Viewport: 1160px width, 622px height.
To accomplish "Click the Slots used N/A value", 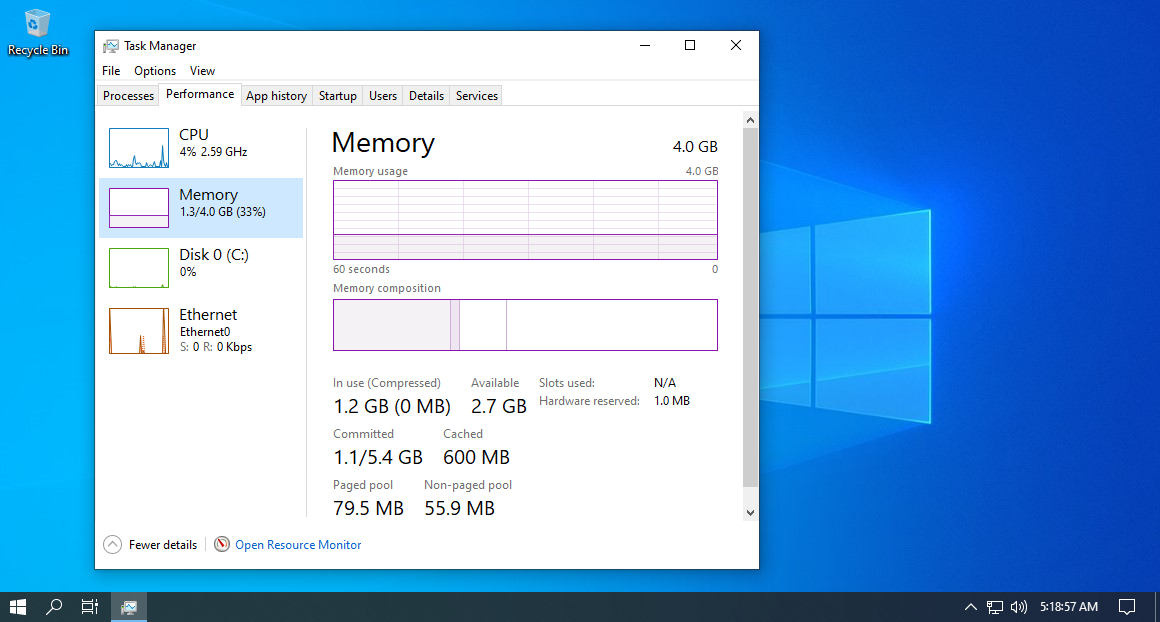I will pos(665,383).
